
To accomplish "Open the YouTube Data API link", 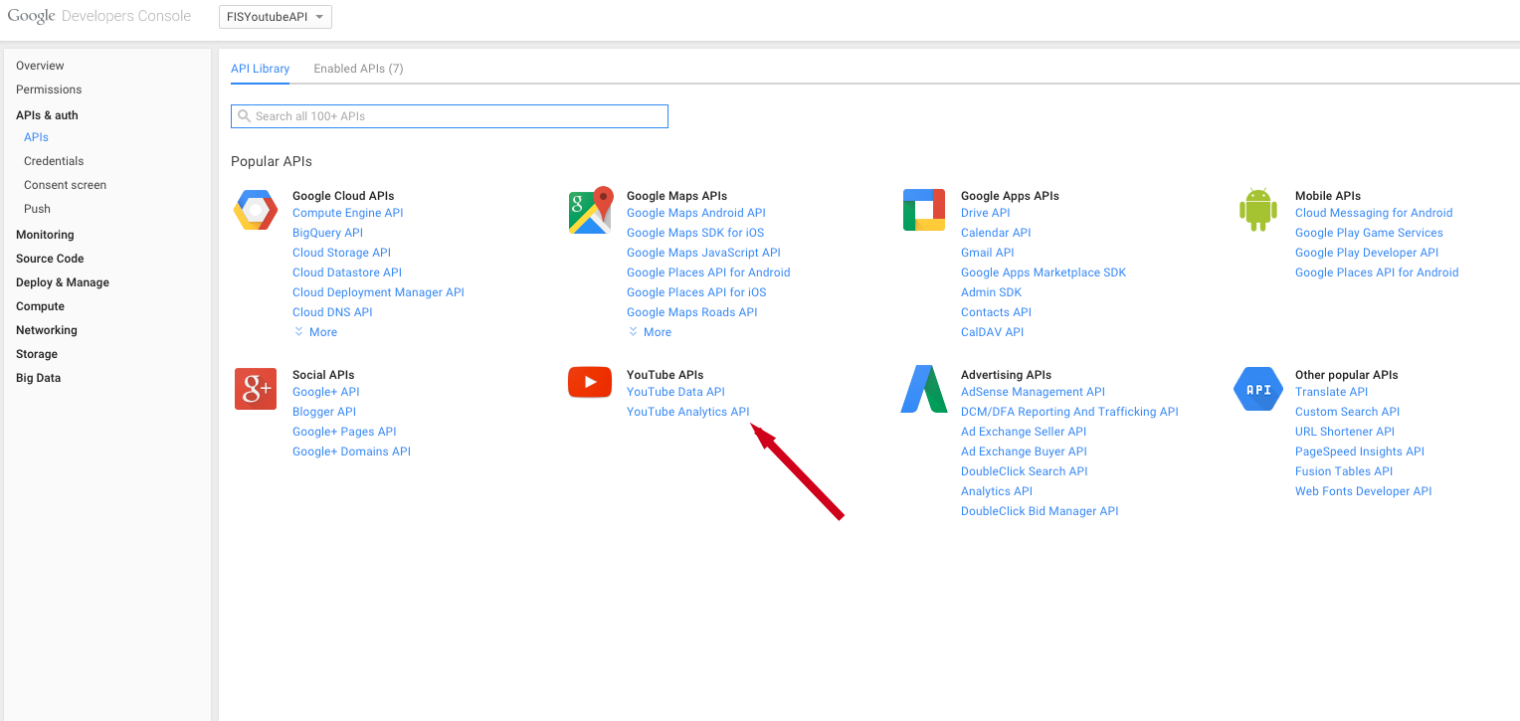I will click(x=676, y=392).
